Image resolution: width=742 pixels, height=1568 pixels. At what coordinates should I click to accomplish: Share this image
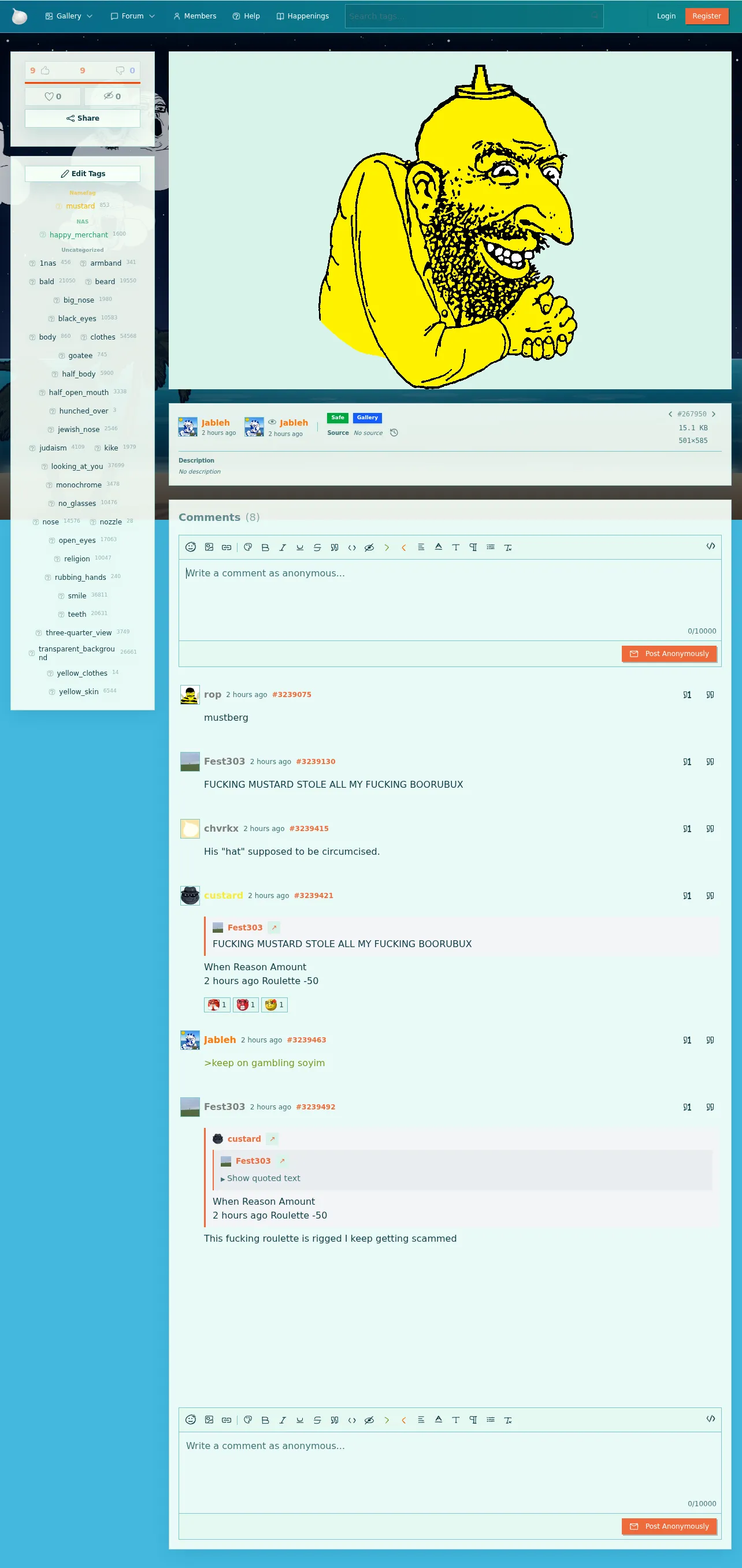(83, 118)
